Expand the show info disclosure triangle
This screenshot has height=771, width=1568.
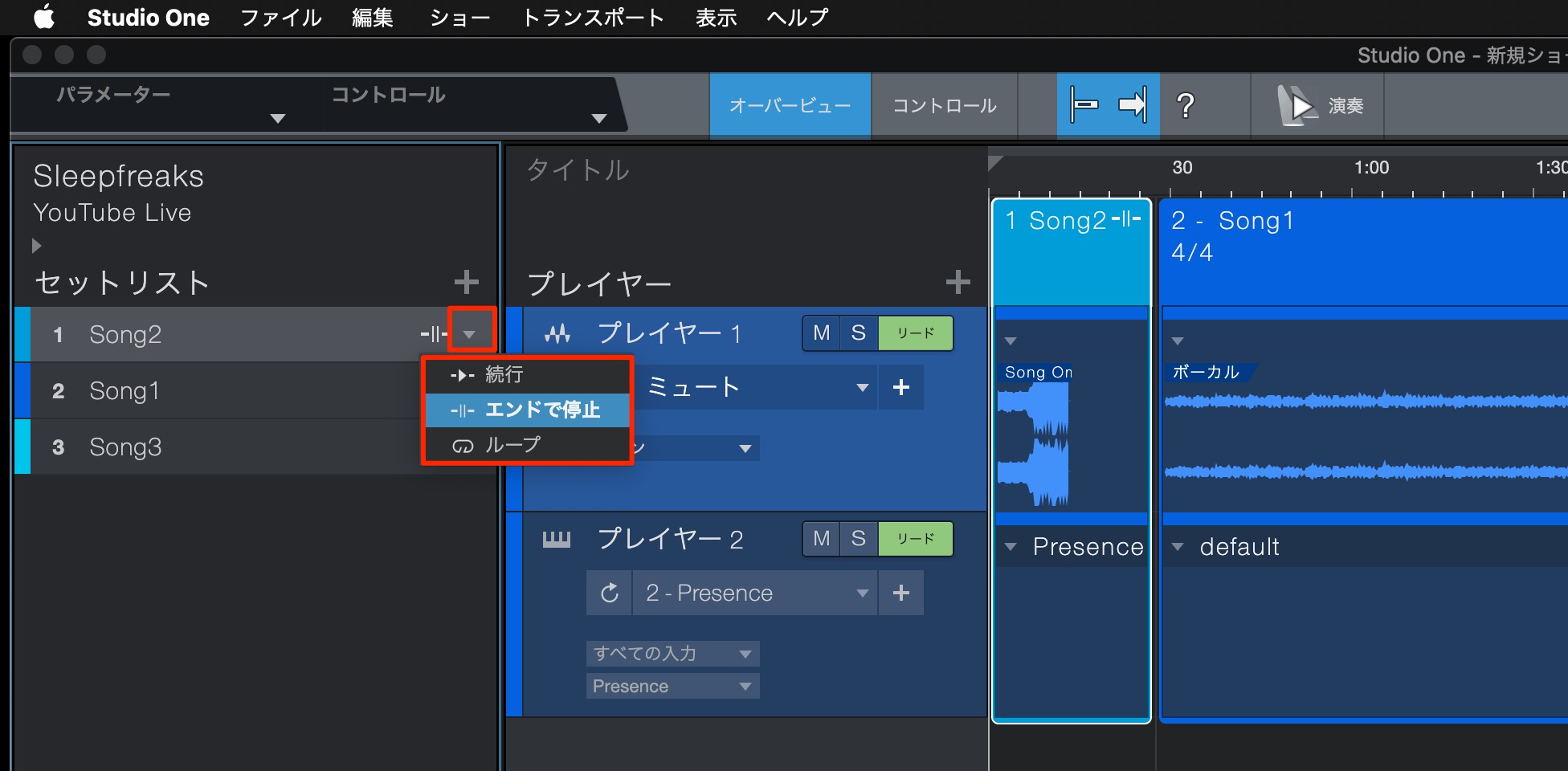[x=36, y=246]
